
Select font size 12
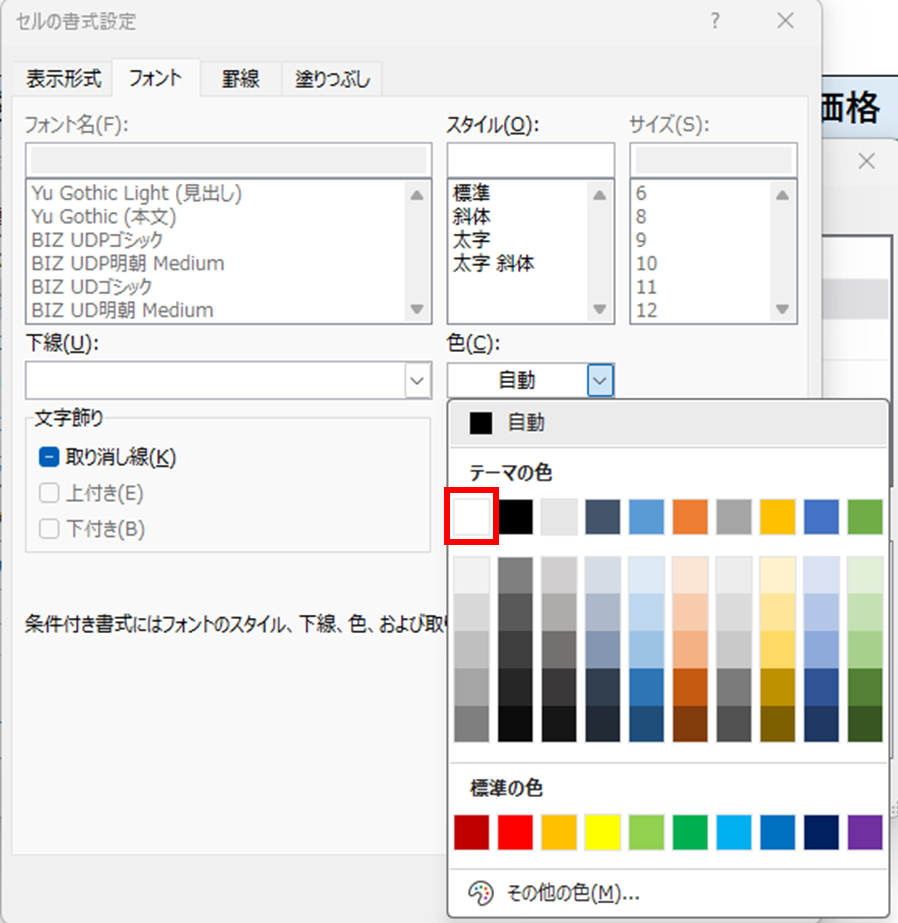coord(646,310)
